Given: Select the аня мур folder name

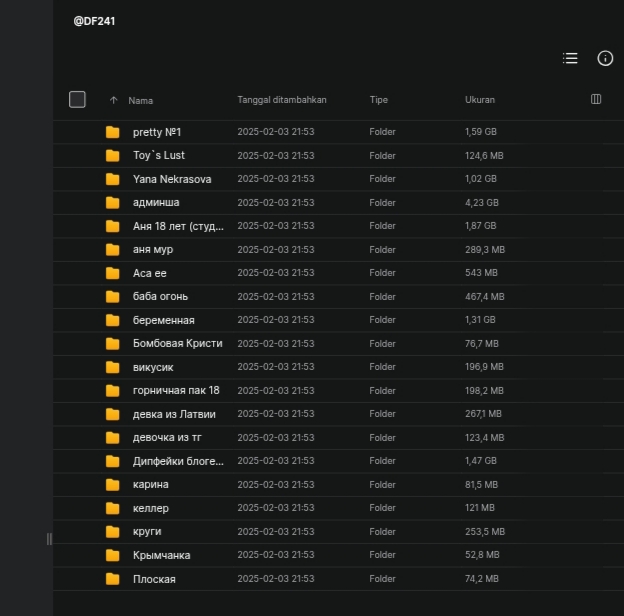Looking at the screenshot, I should [153, 250].
